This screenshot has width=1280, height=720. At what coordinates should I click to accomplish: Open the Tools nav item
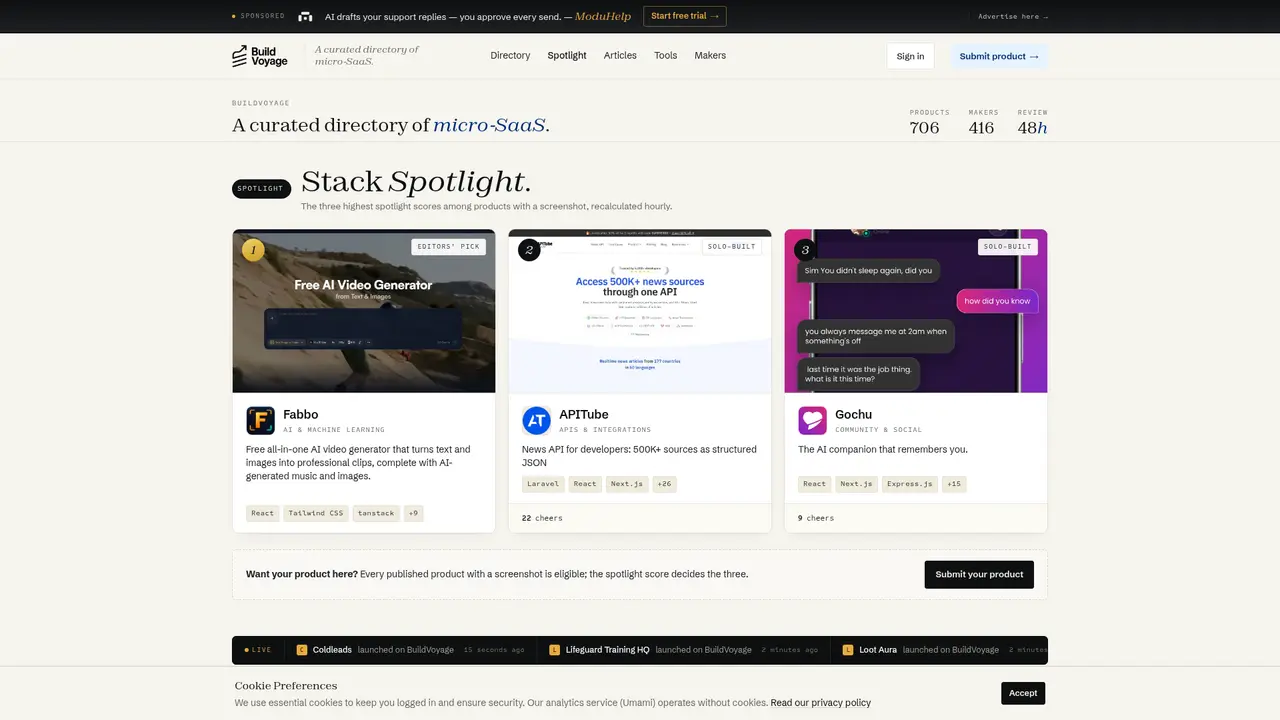pyautogui.click(x=666, y=56)
